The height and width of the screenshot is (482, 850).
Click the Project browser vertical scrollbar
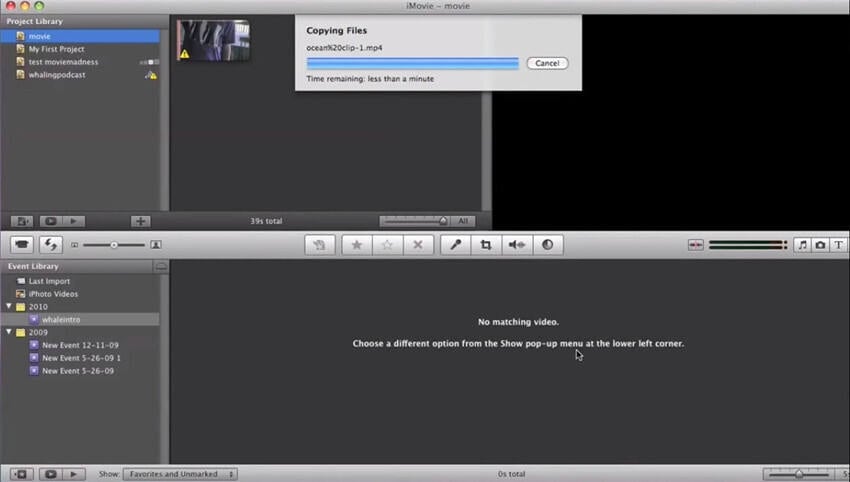486,151
